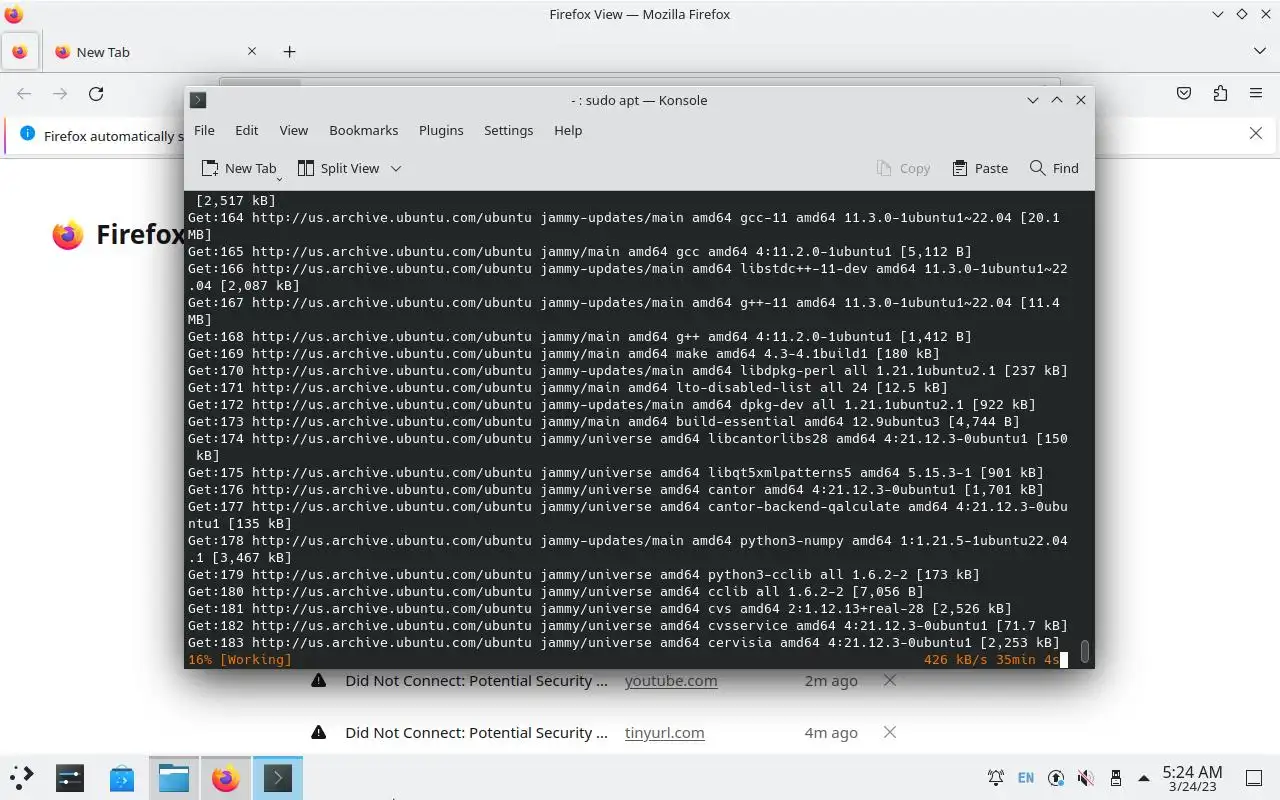Open System Settings from taskbar
This screenshot has width=1280, height=800.
point(70,777)
